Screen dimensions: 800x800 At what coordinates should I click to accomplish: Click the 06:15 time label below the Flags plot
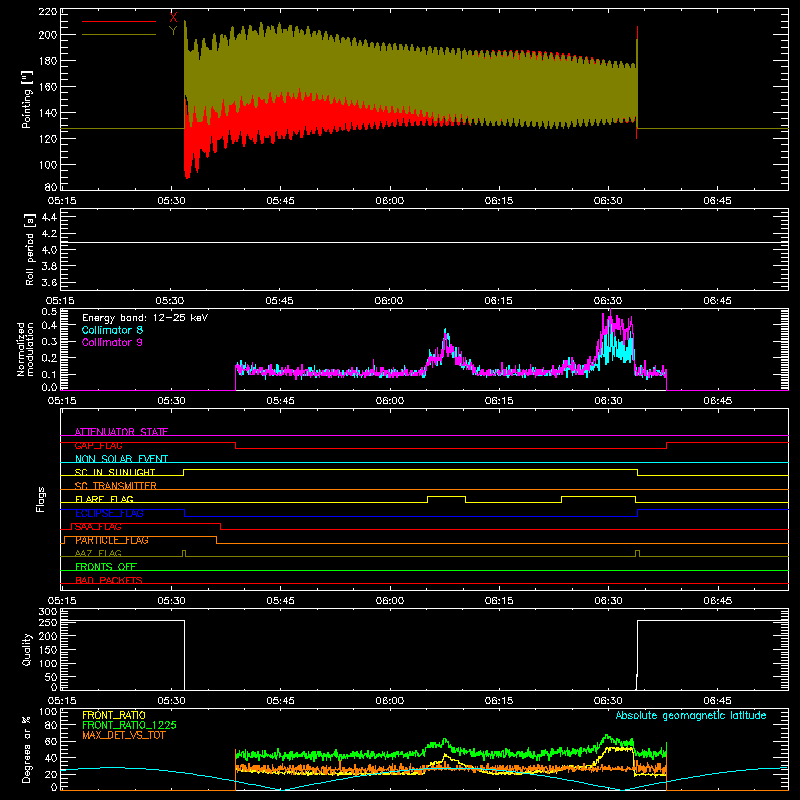click(498, 601)
